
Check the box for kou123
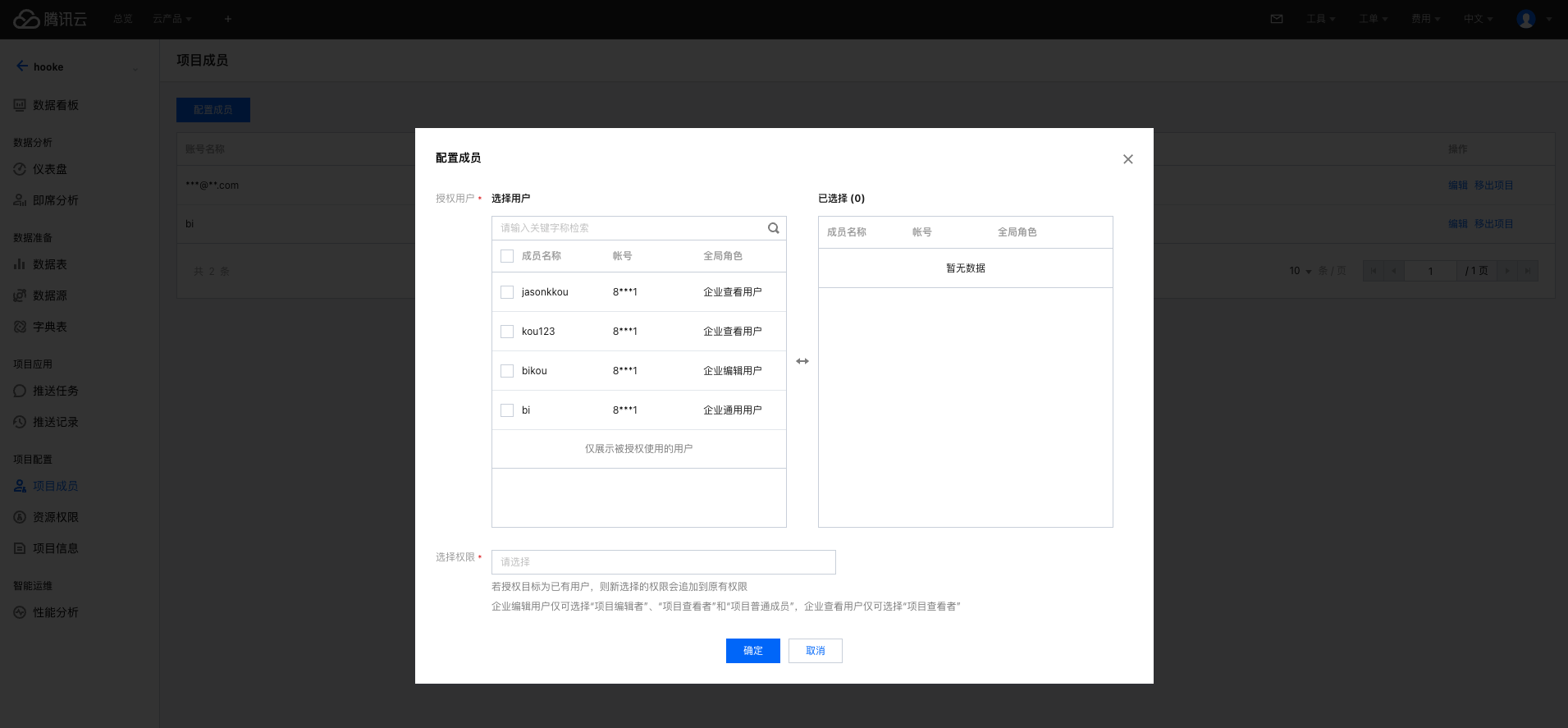(507, 332)
